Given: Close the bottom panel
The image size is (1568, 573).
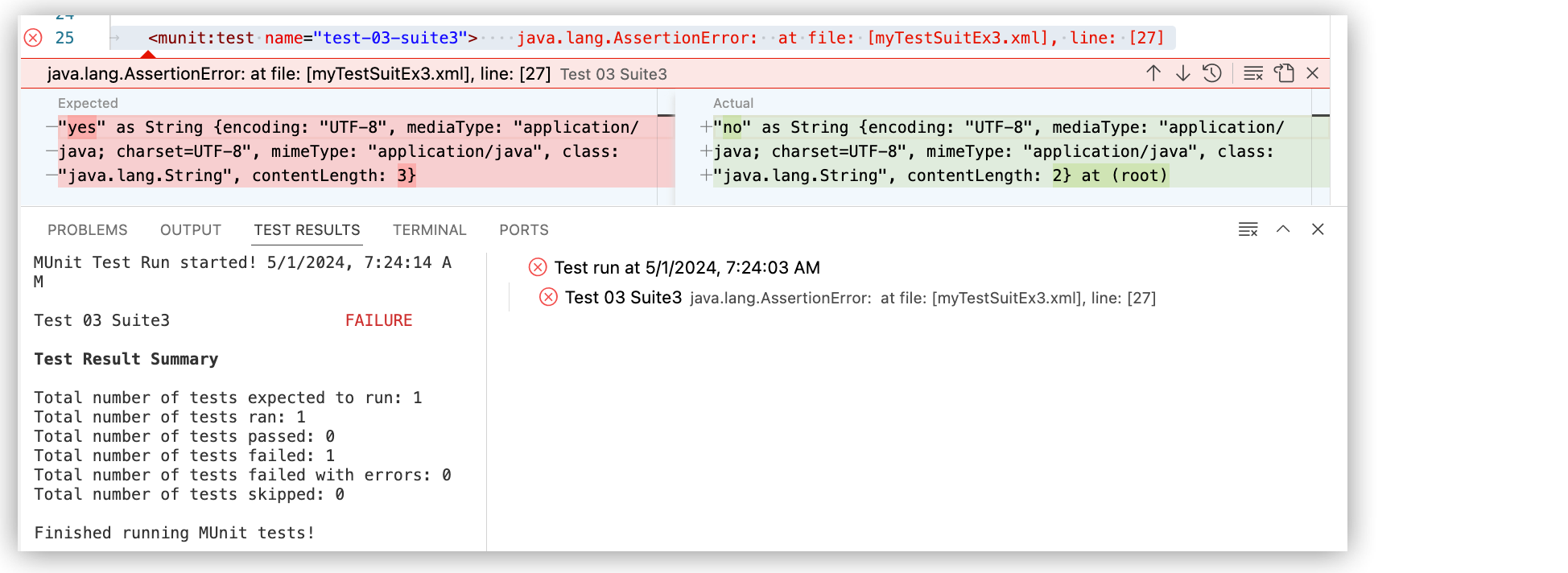Looking at the screenshot, I should [1318, 229].
